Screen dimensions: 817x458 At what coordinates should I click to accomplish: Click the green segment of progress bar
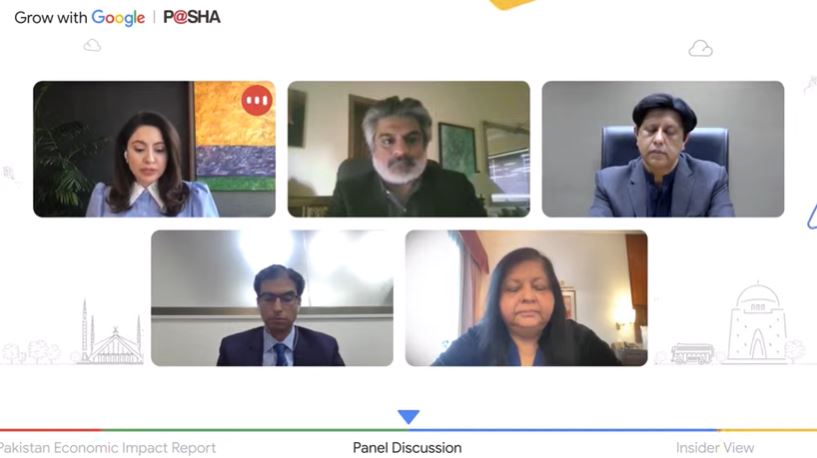pyautogui.click(x=255, y=430)
